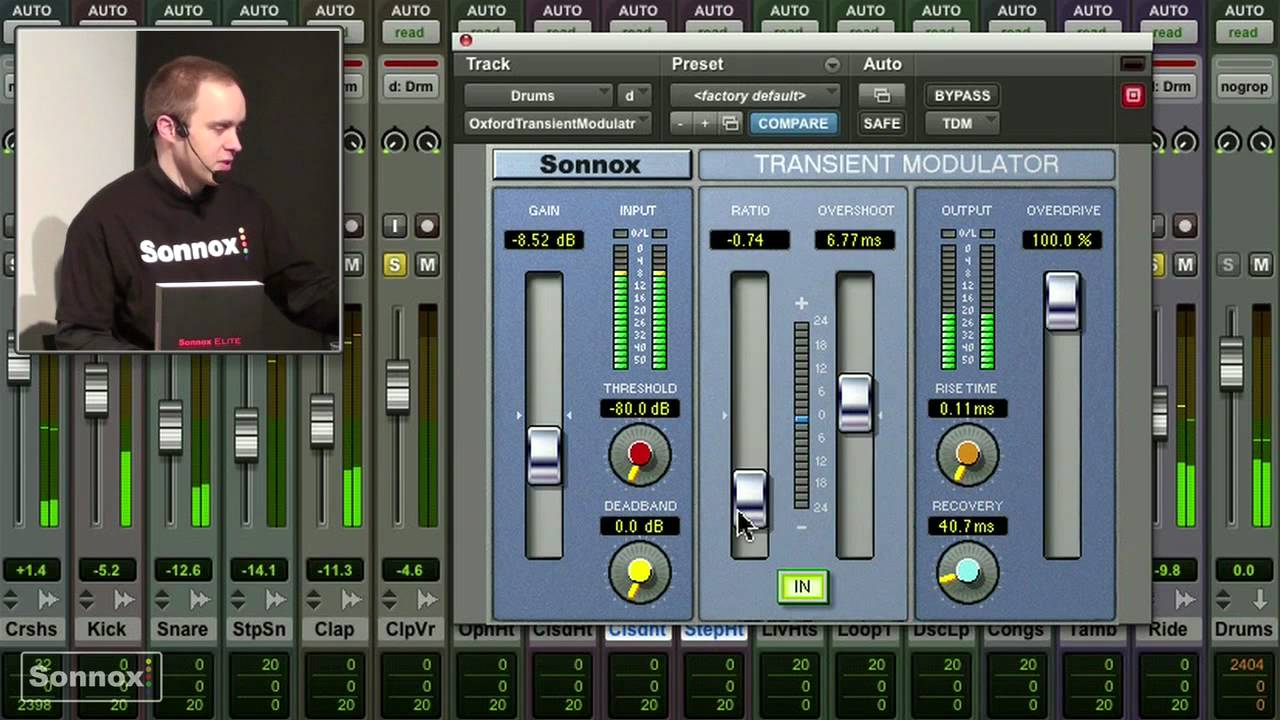Viewport: 1280px width, 720px height.
Task: Open the factory default preset dropdown
Action: click(756, 96)
